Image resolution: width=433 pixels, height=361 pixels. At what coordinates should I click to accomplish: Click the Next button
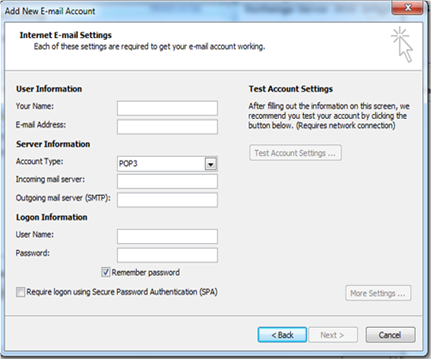coord(333,335)
